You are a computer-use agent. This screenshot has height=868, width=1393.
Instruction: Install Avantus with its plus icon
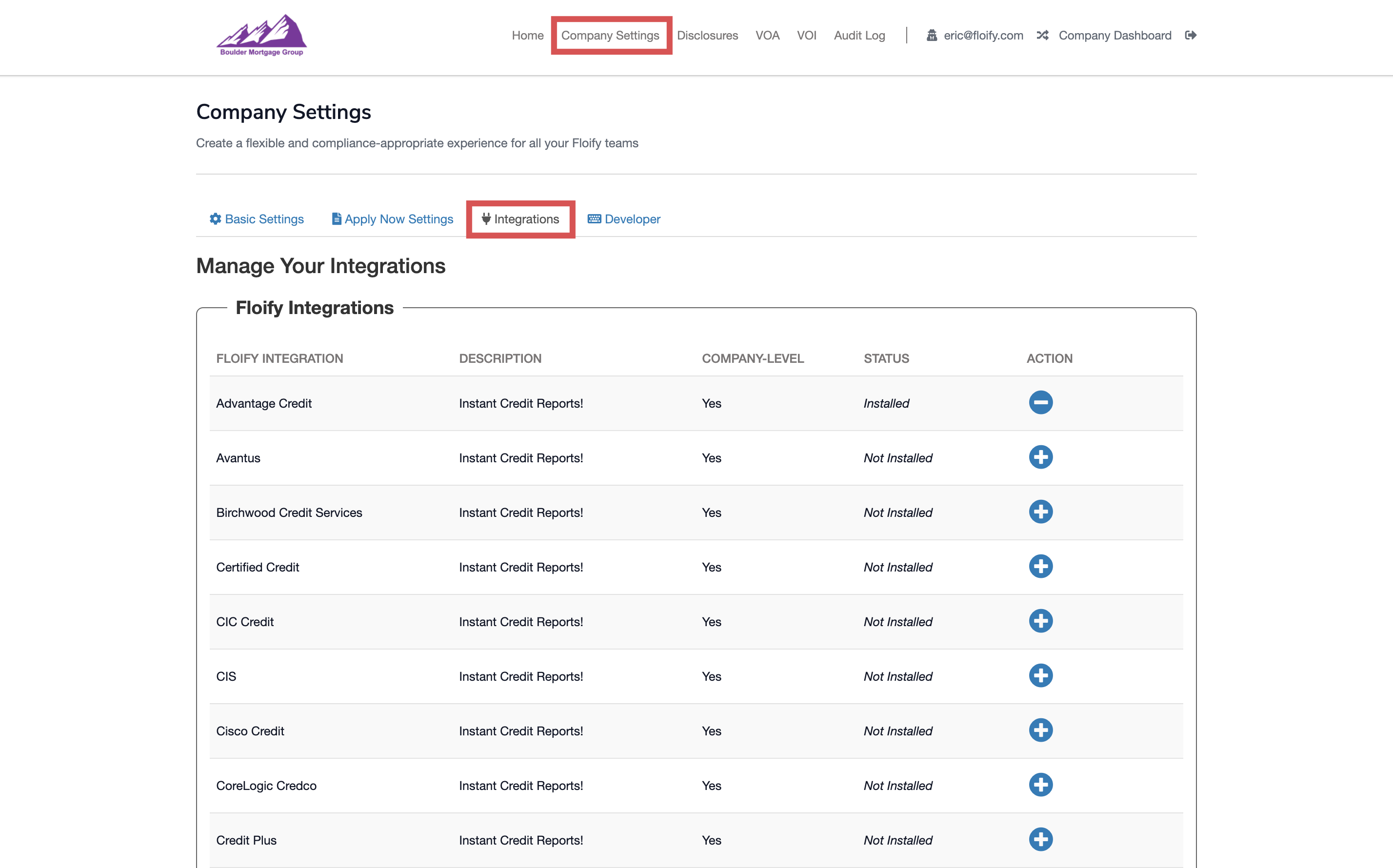pos(1040,457)
